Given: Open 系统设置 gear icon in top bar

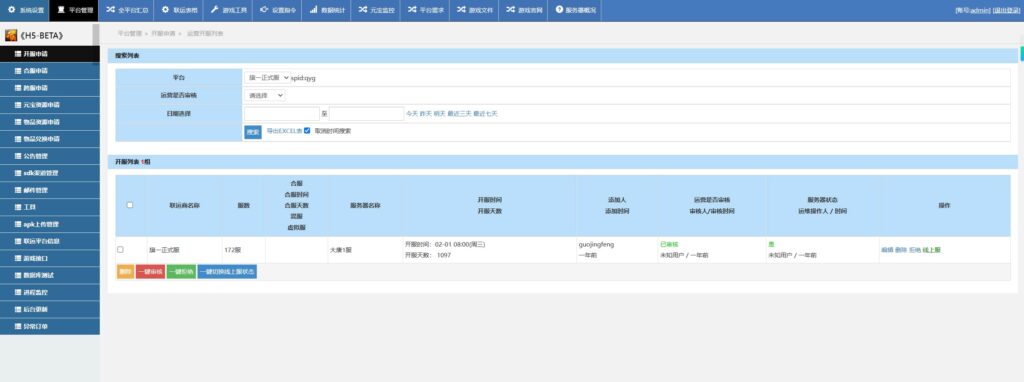Looking at the screenshot, I should click(11, 10).
